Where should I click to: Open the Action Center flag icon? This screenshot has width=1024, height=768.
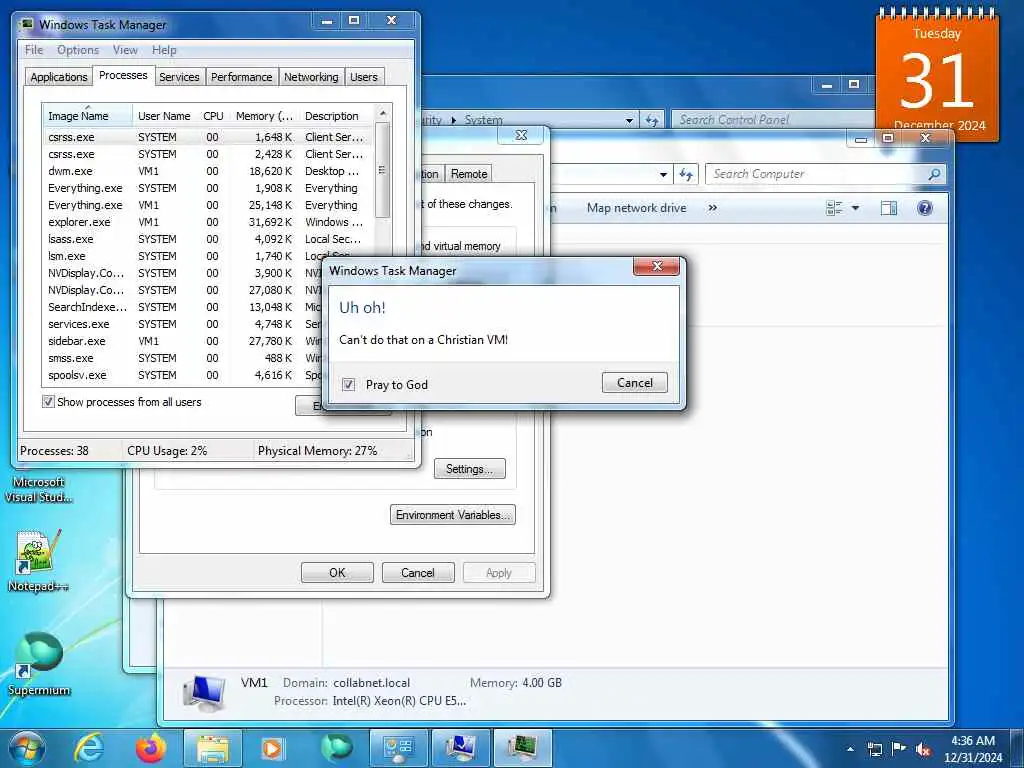899,749
